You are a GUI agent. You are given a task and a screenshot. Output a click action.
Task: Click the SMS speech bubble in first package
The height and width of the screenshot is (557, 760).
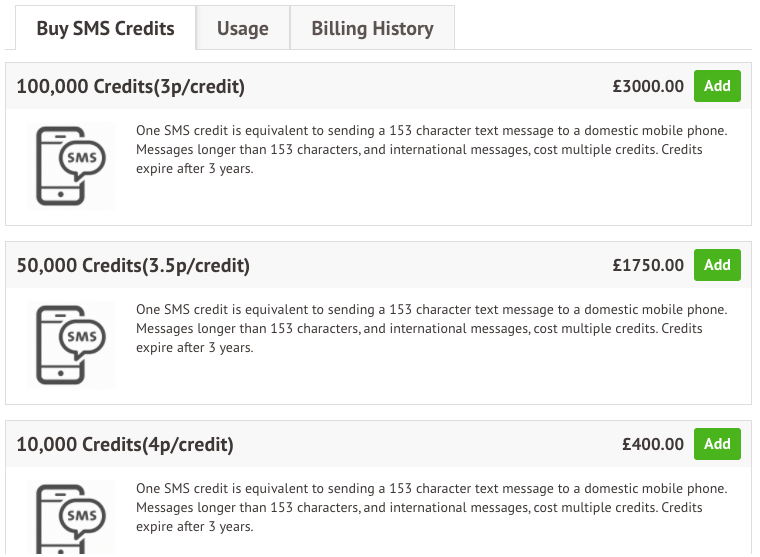tap(82, 159)
